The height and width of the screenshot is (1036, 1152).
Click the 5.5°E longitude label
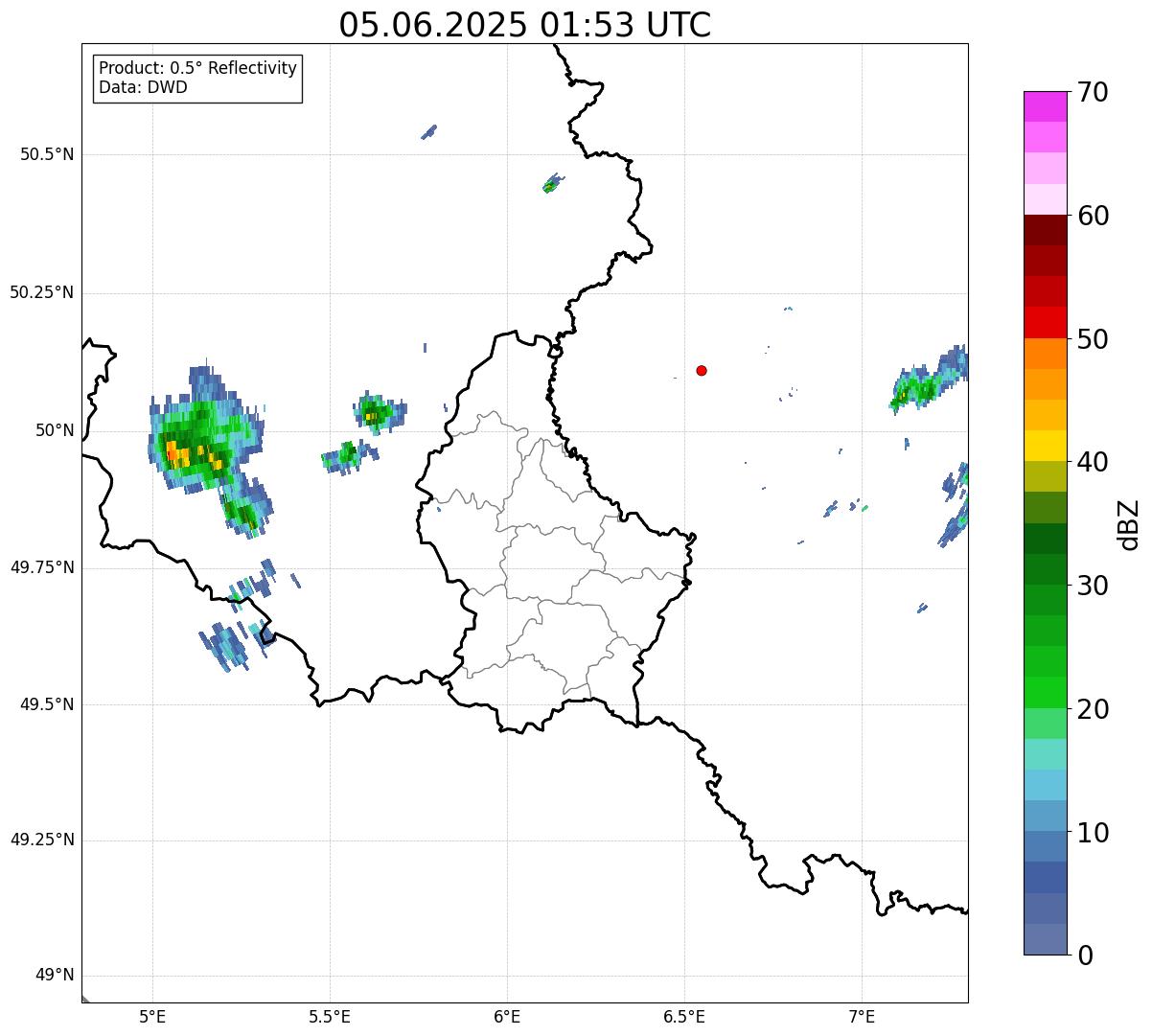[330, 1016]
